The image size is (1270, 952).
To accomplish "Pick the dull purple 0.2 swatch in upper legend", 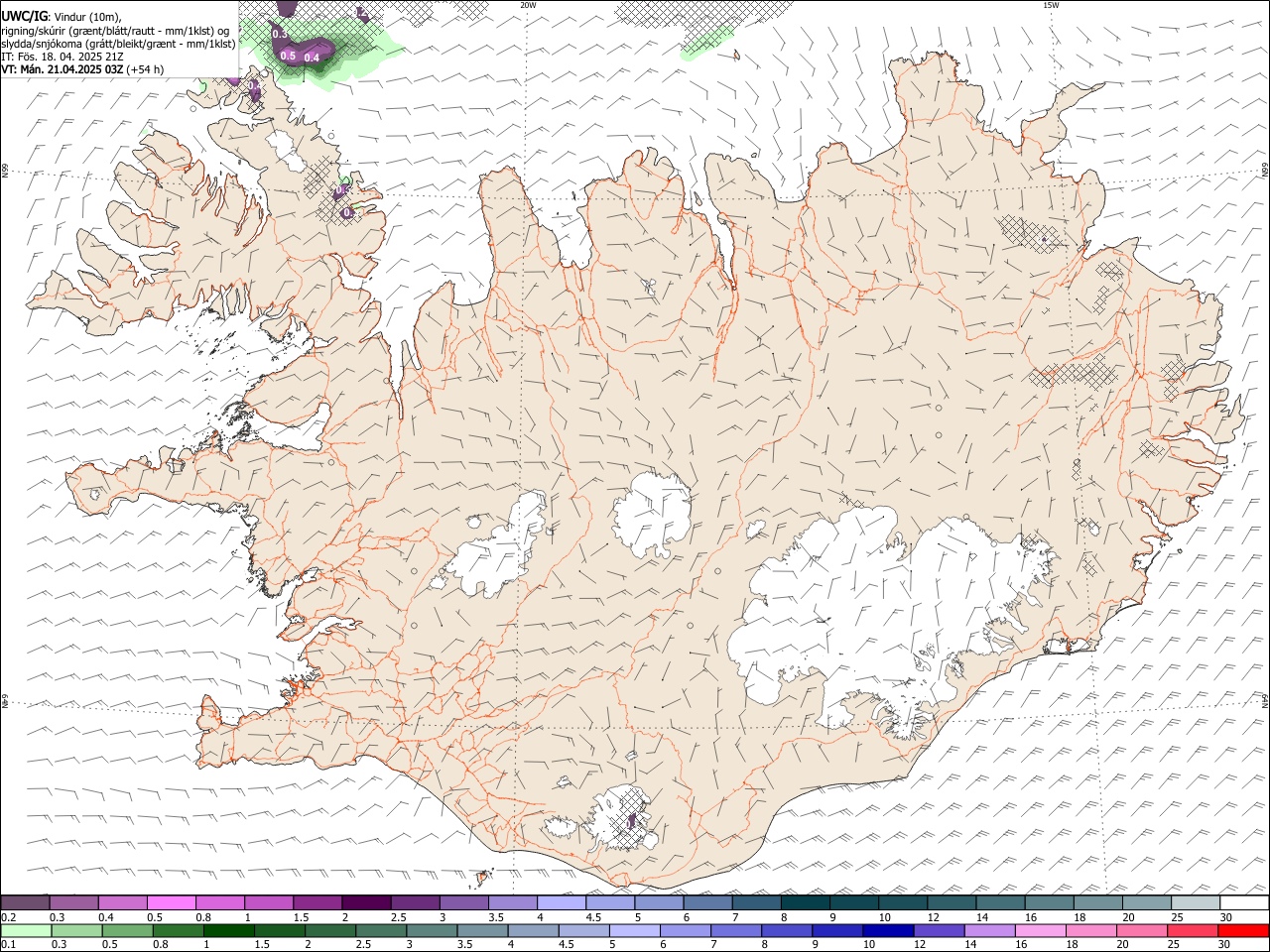I will point(25,903).
